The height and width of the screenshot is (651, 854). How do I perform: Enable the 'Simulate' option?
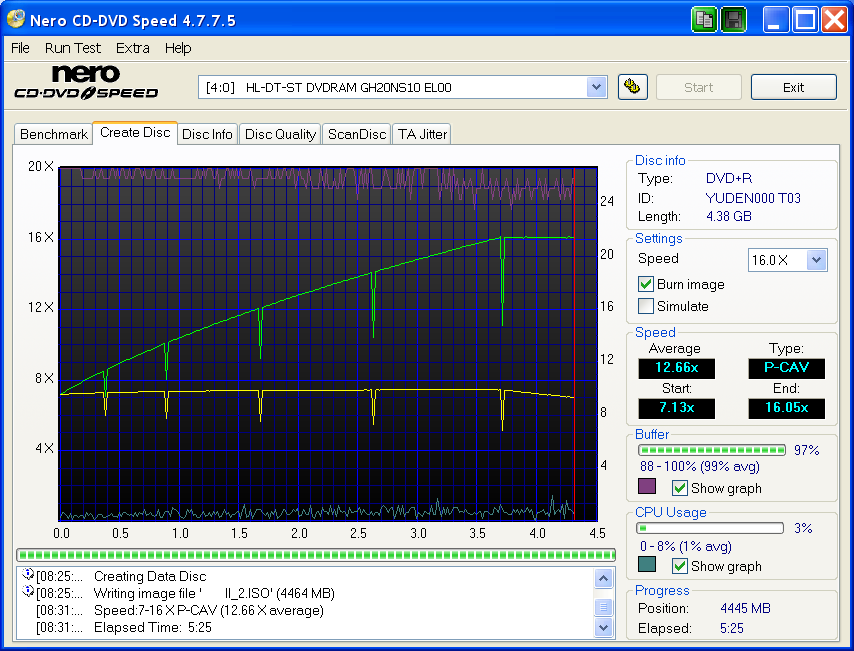coord(645,305)
